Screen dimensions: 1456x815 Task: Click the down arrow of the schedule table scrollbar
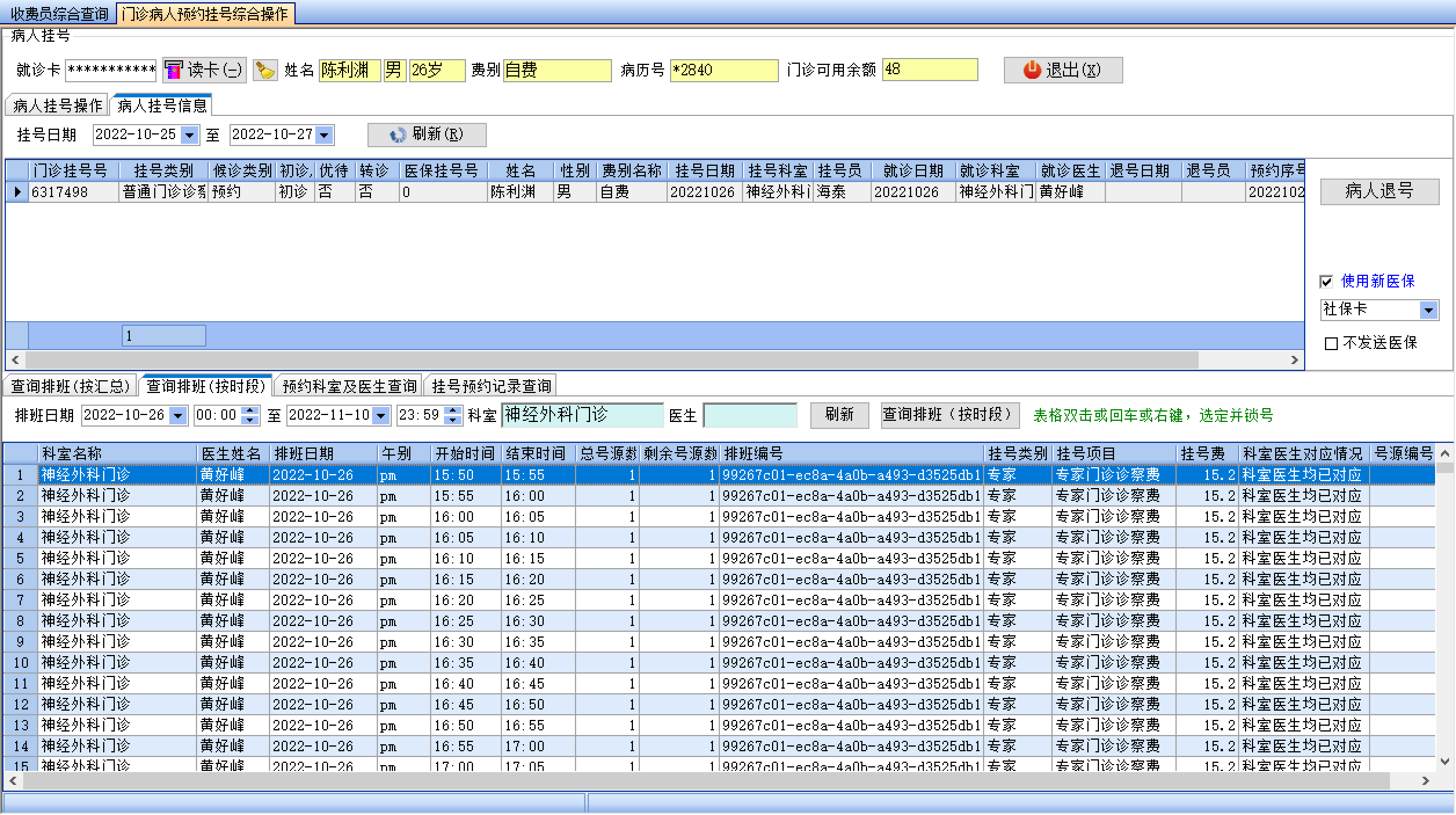tap(1444, 762)
